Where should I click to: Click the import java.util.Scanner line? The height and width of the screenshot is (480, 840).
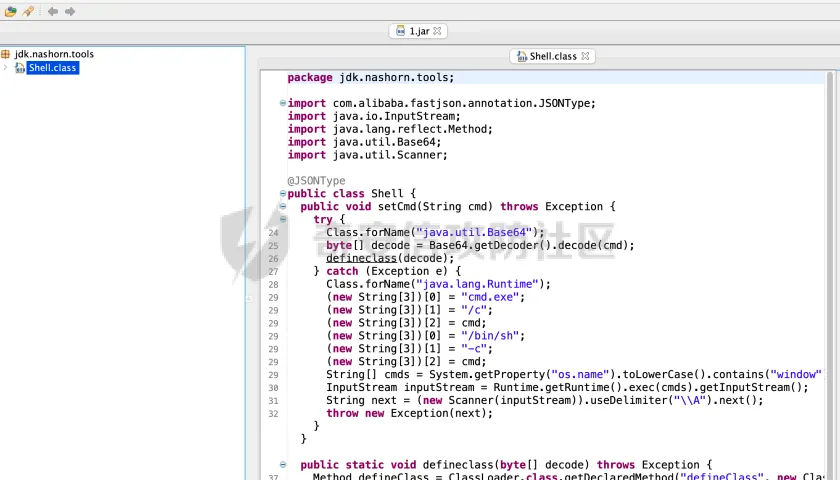pyautogui.click(x=368, y=155)
